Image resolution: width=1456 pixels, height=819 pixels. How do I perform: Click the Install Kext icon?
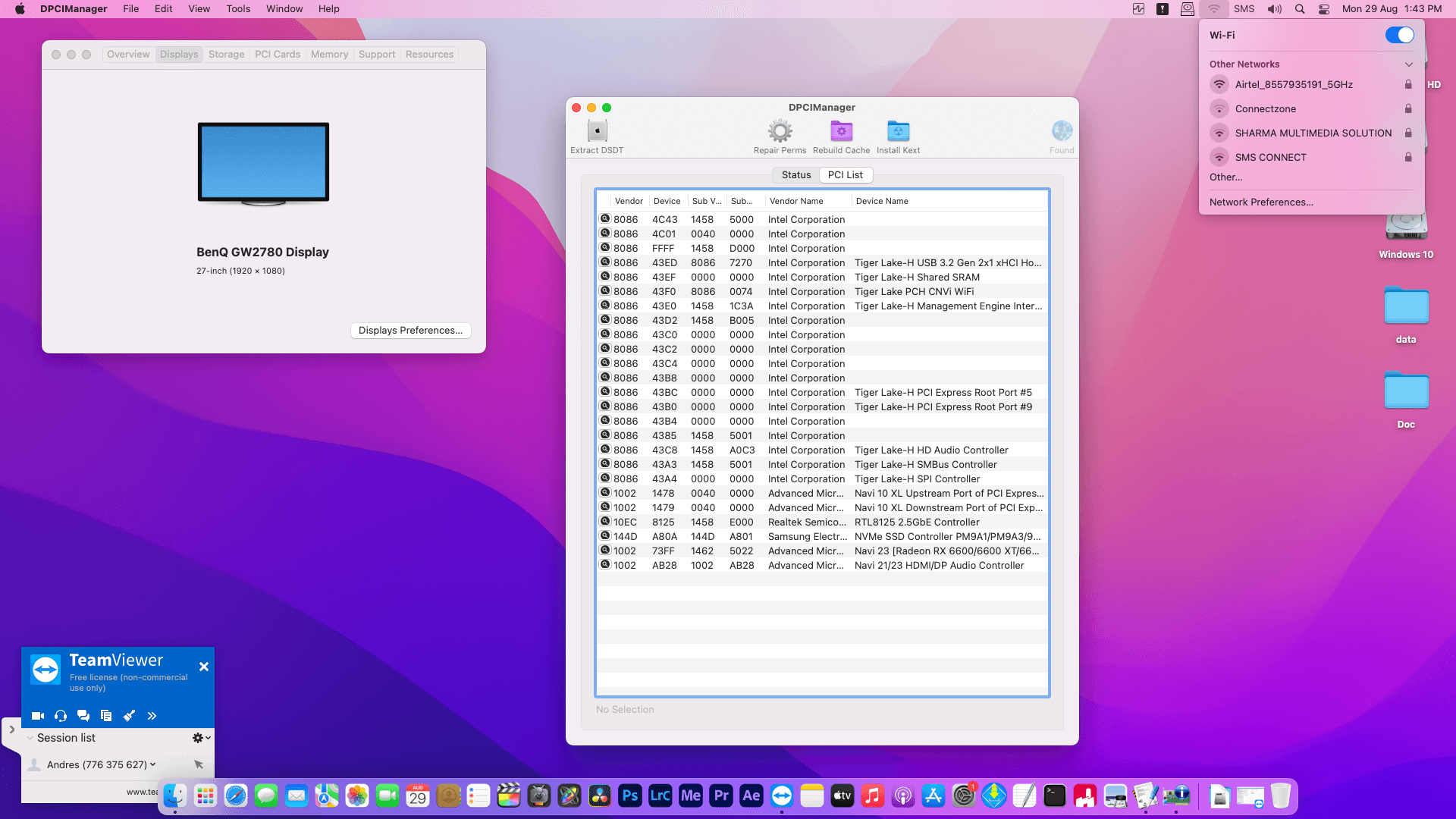(x=898, y=131)
